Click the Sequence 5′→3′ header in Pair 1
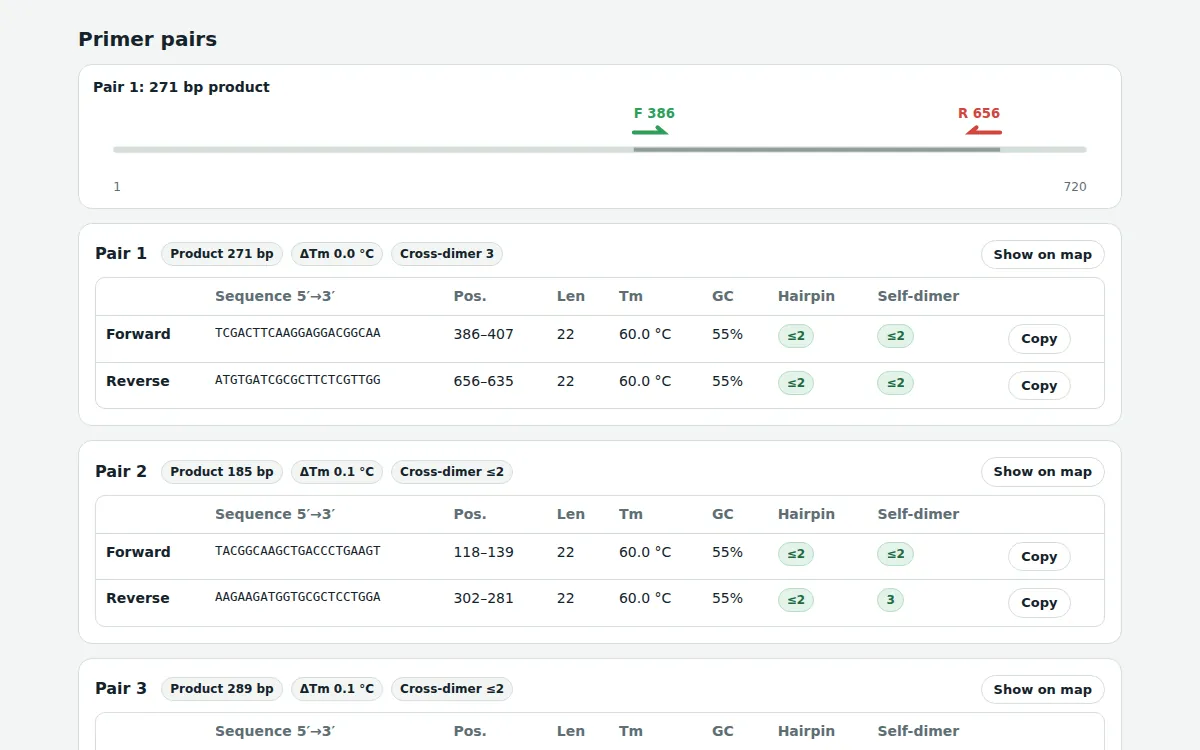The image size is (1200, 750). point(275,296)
